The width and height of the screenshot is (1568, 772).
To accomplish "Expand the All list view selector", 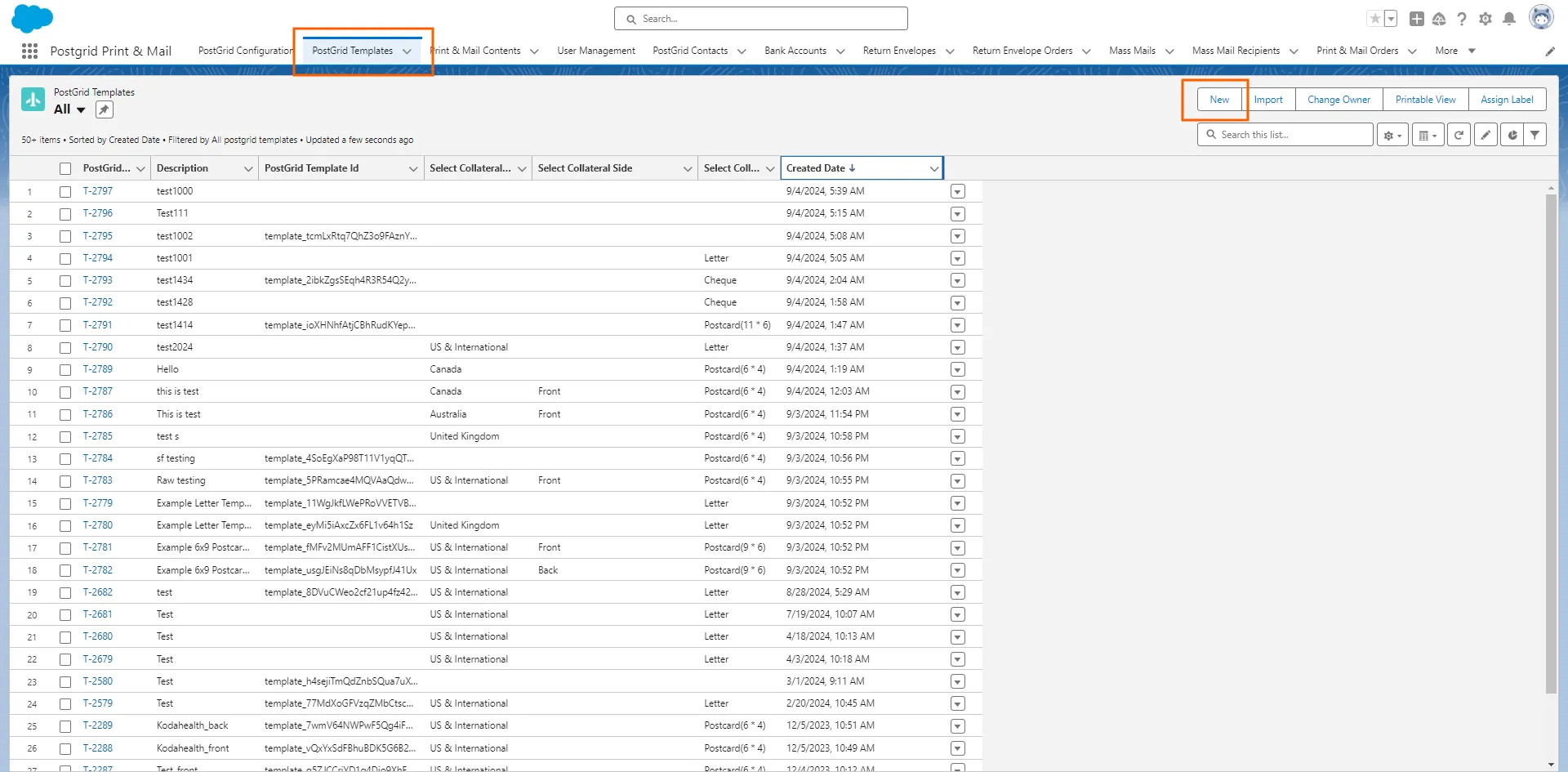I will [81, 110].
